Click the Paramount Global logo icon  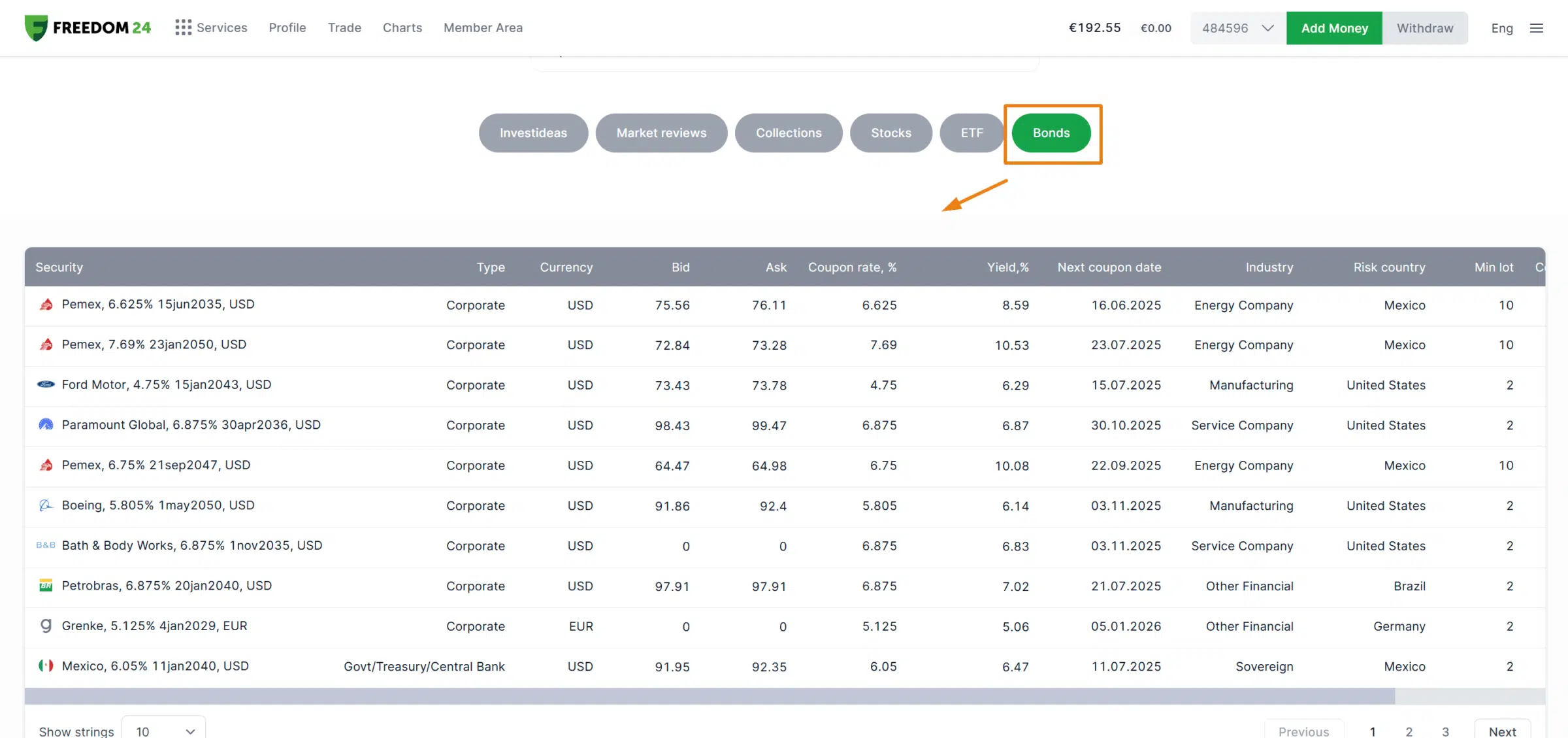coord(46,425)
